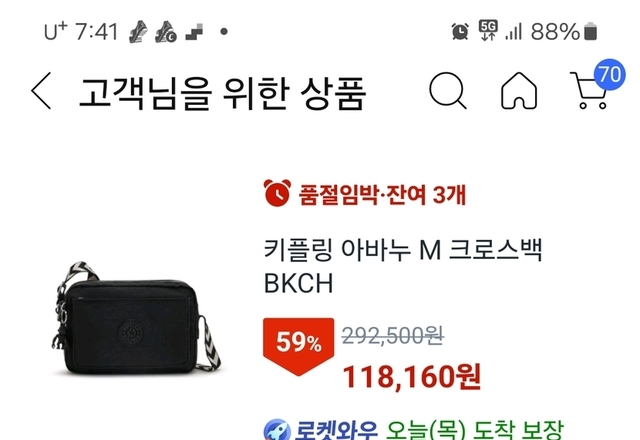Screen dimensions: 640x440
Task: Tap the page title 고객님을 위한 상품
Action: click(222, 93)
